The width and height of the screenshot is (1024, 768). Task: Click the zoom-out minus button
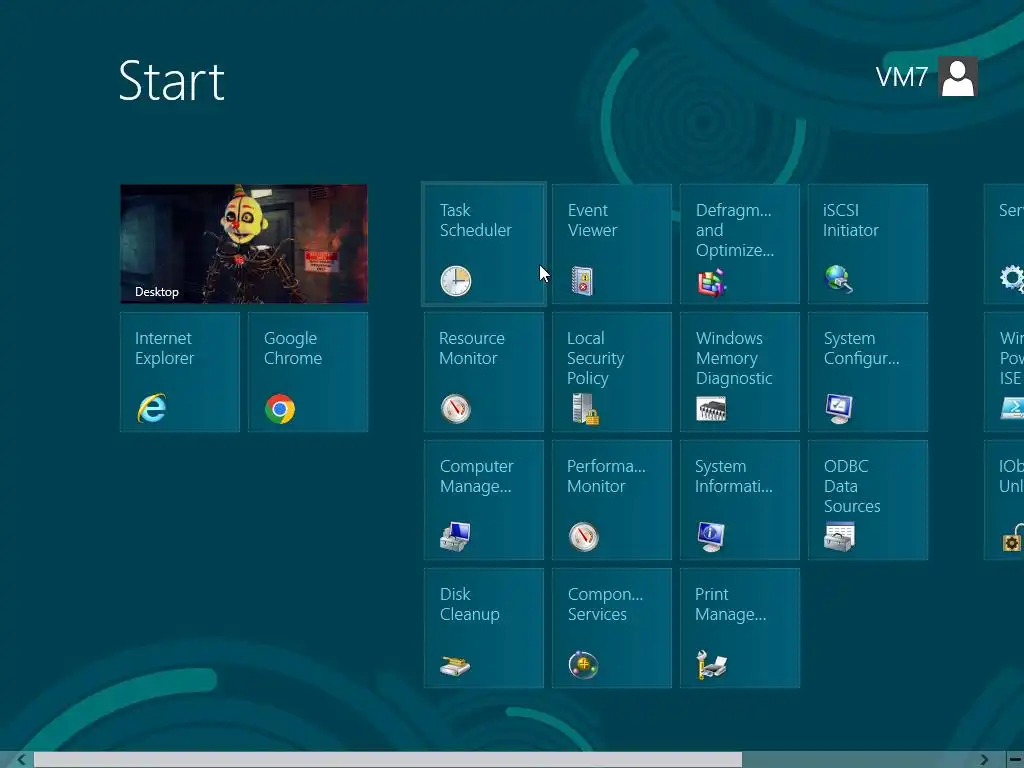(1015, 760)
